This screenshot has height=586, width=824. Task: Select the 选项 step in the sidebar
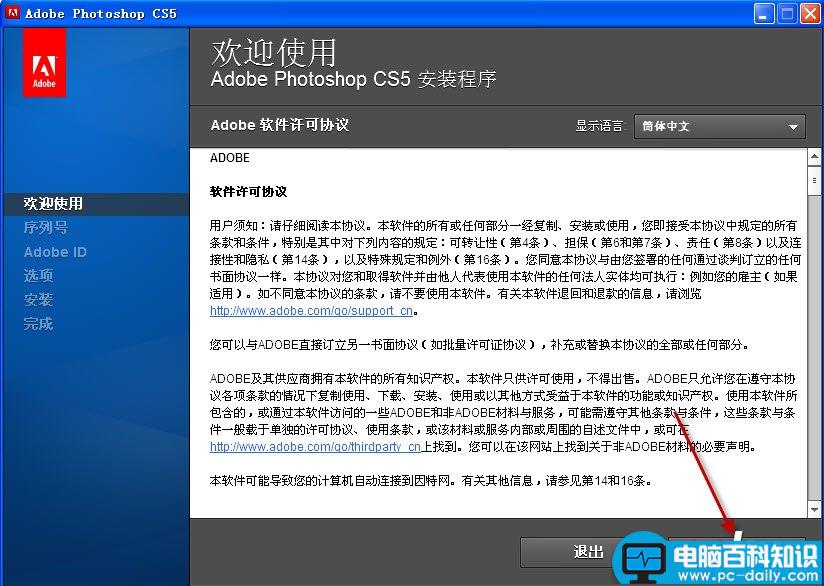tap(38, 275)
